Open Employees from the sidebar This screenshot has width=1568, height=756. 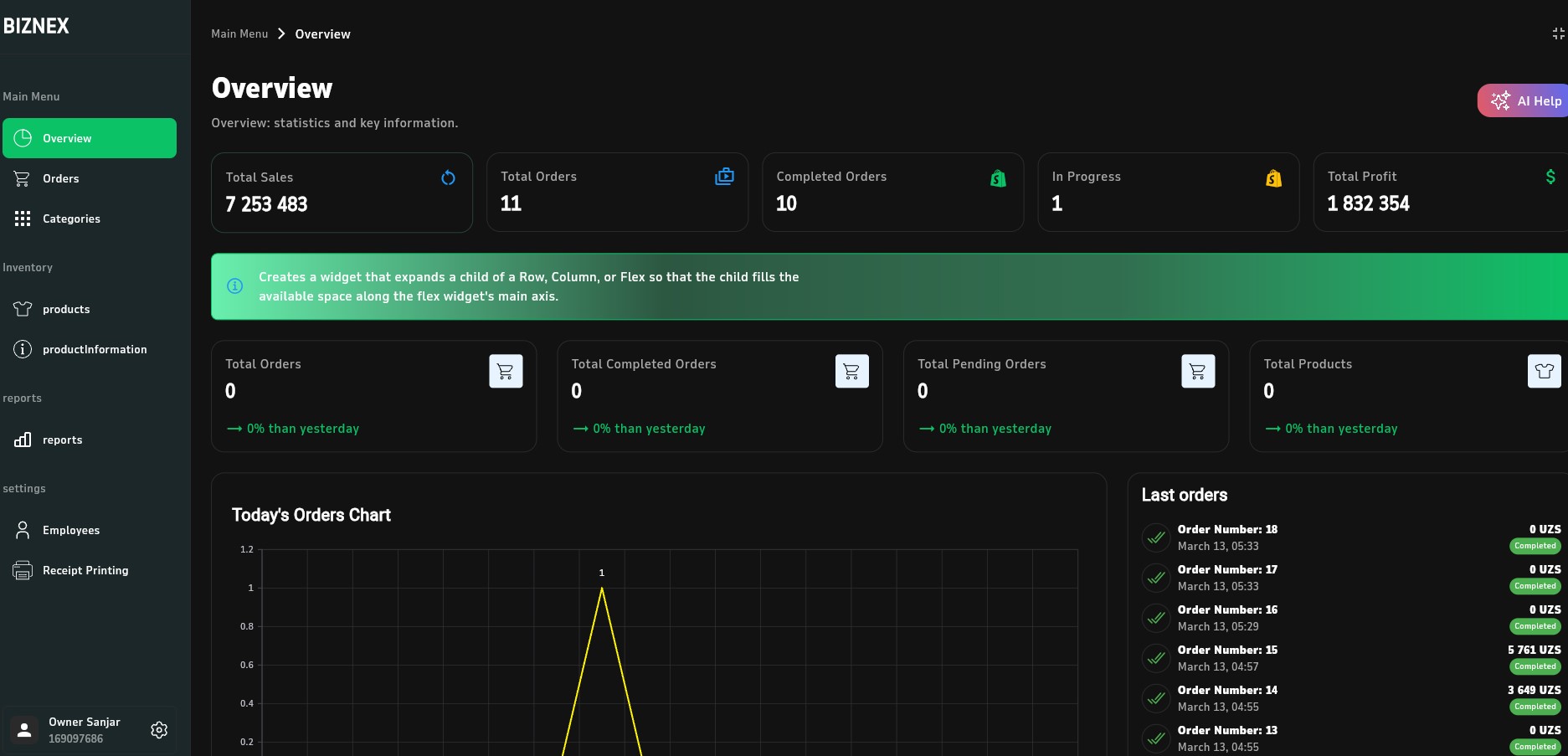tap(71, 530)
